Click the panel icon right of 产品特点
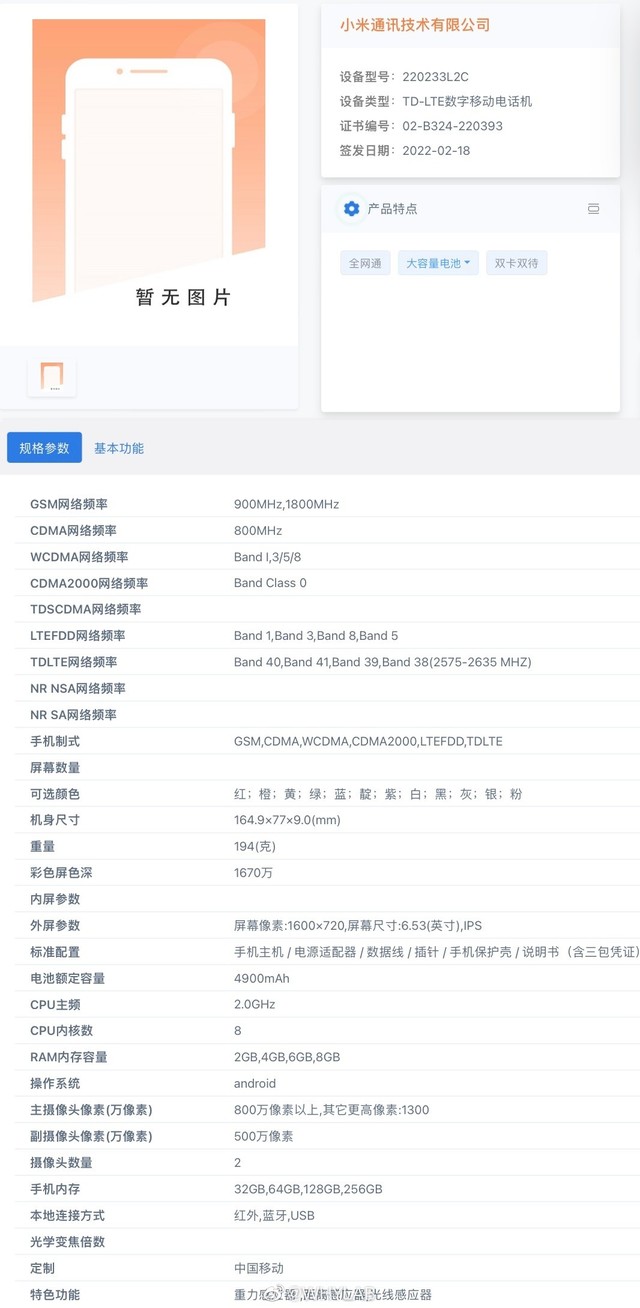This screenshot has height=1308, width=640. [593, 209]
